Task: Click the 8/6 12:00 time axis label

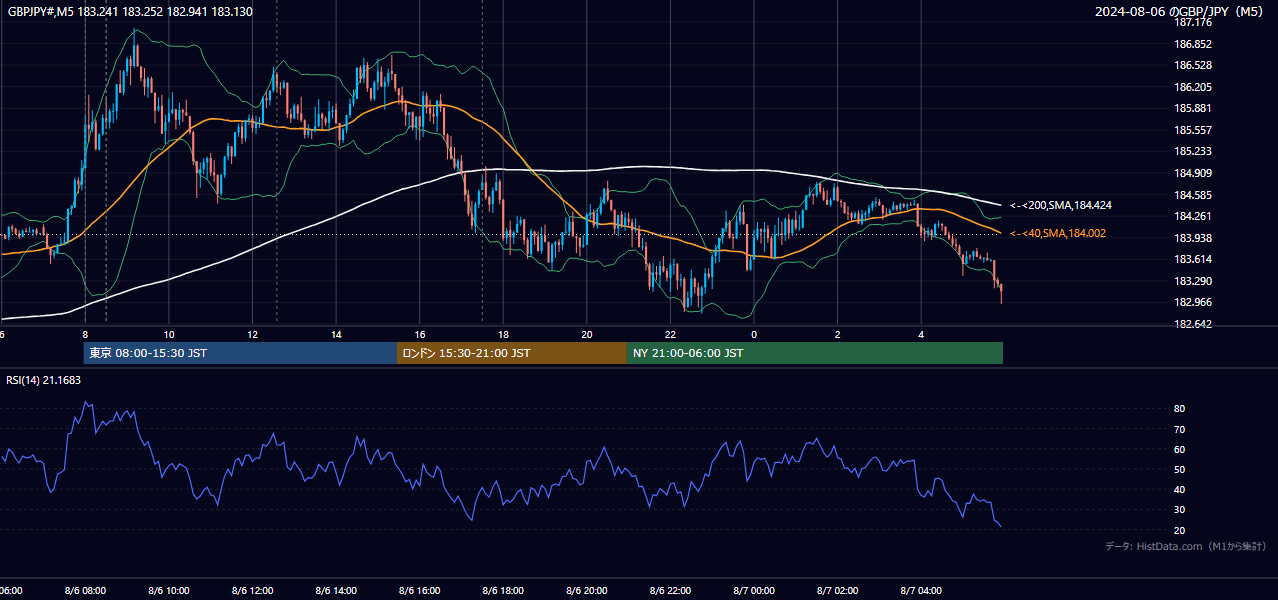Action: pos(252,591)
